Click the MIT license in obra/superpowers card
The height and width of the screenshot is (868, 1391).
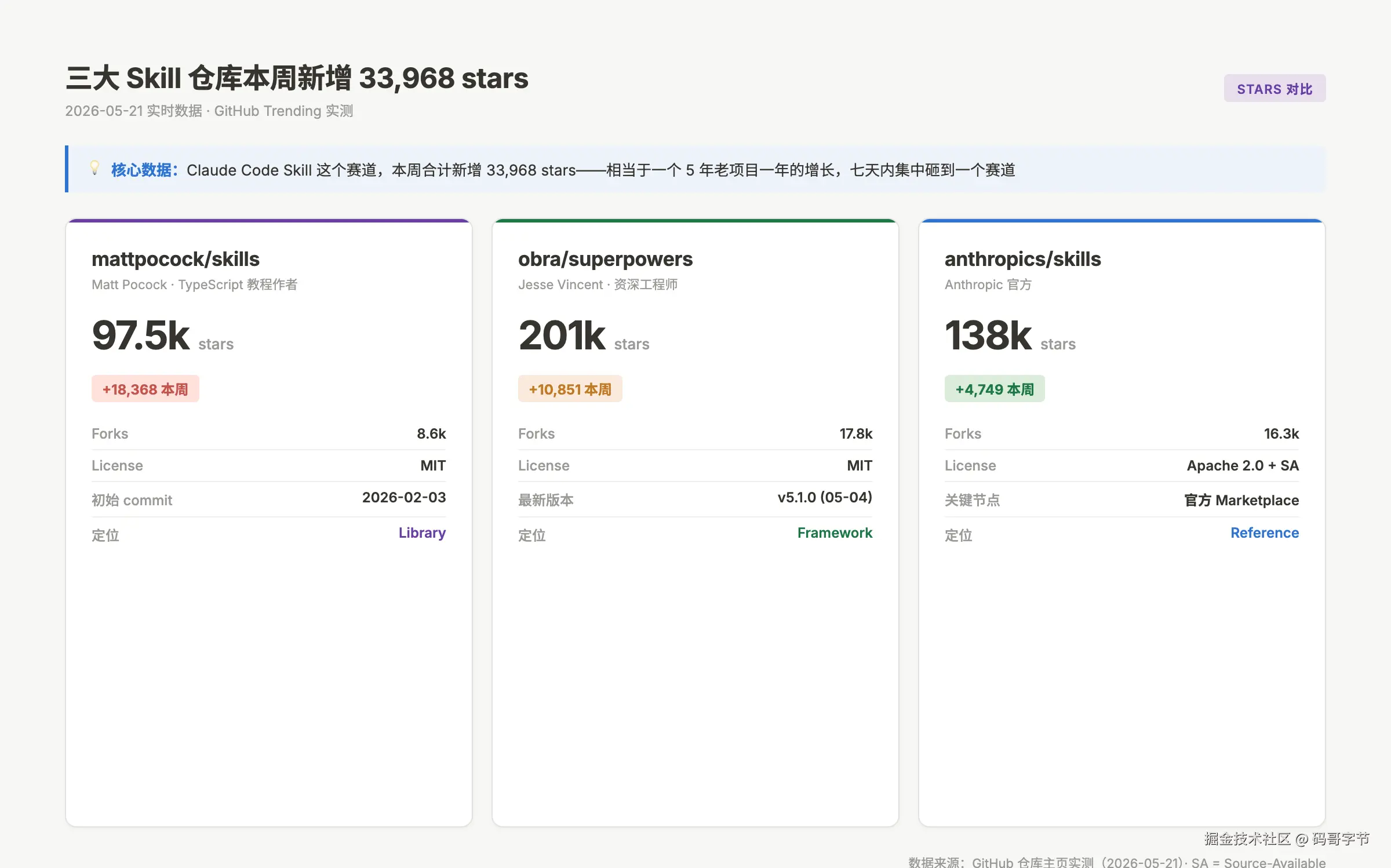tap(860, 465)
